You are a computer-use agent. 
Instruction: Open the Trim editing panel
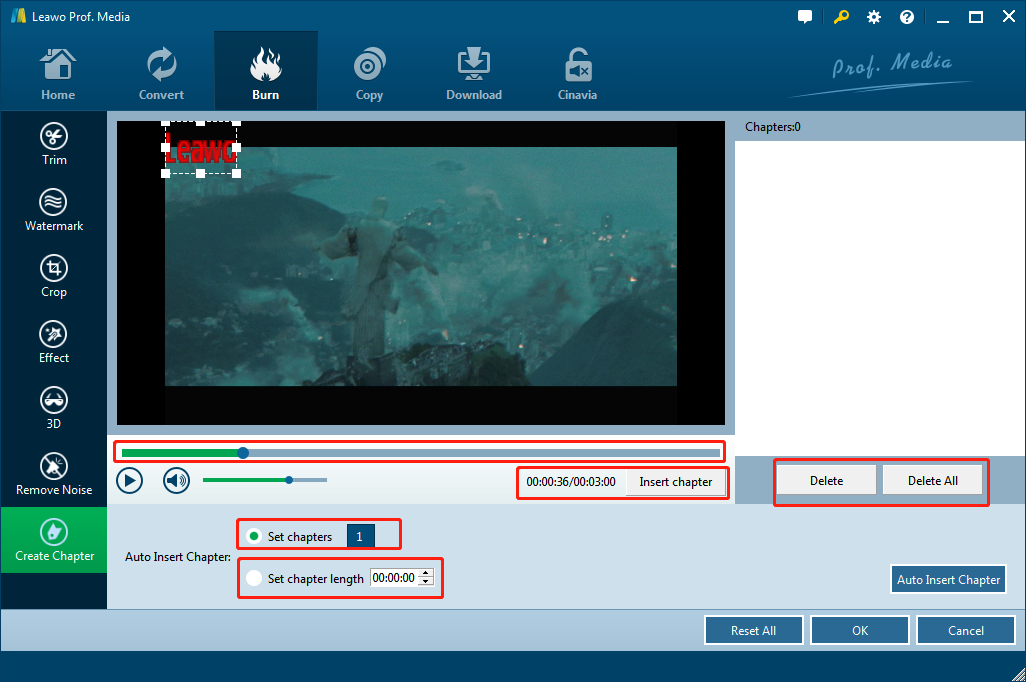click(54, 145)
